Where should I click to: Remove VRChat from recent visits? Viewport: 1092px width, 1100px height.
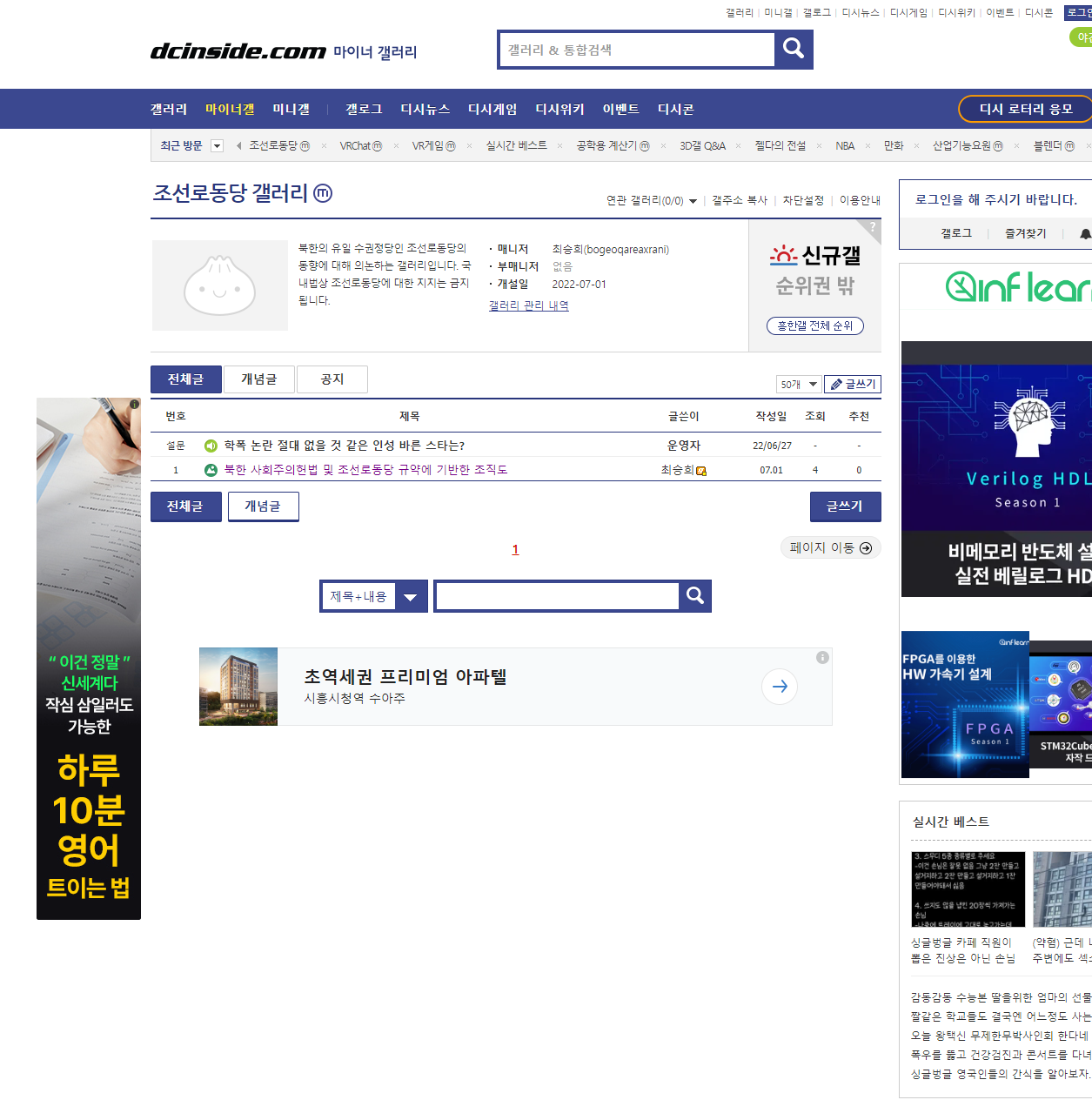pyautogui.click(x=396, y=145)
